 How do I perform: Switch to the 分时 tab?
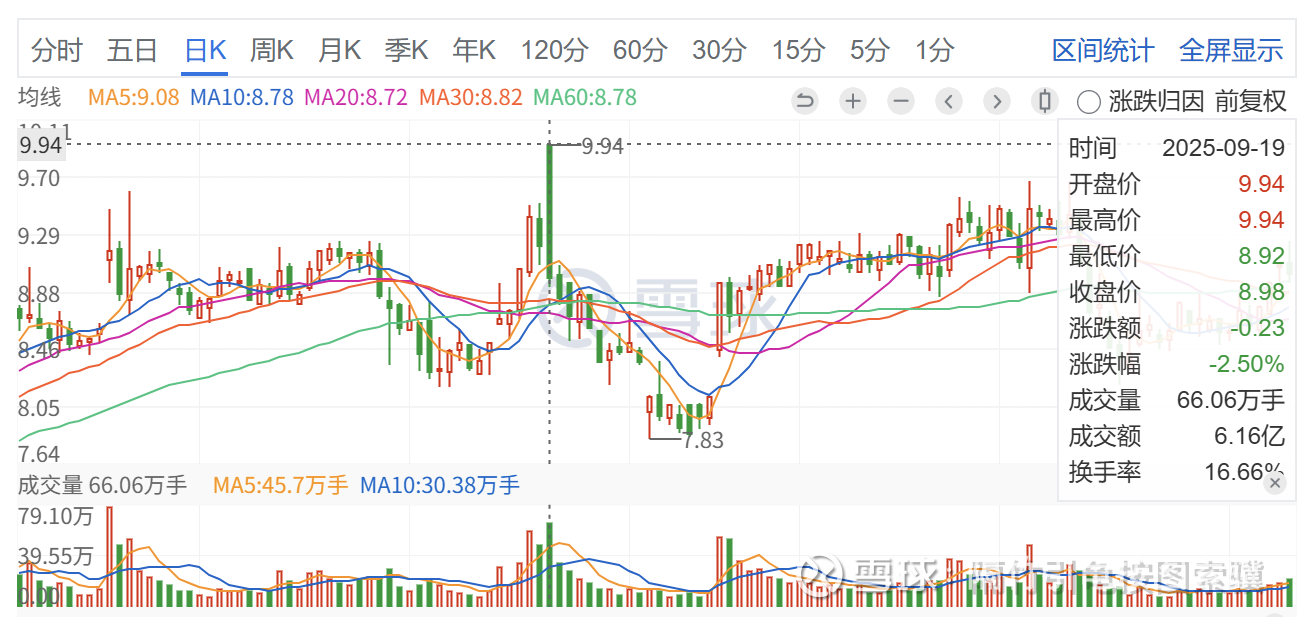57,50
